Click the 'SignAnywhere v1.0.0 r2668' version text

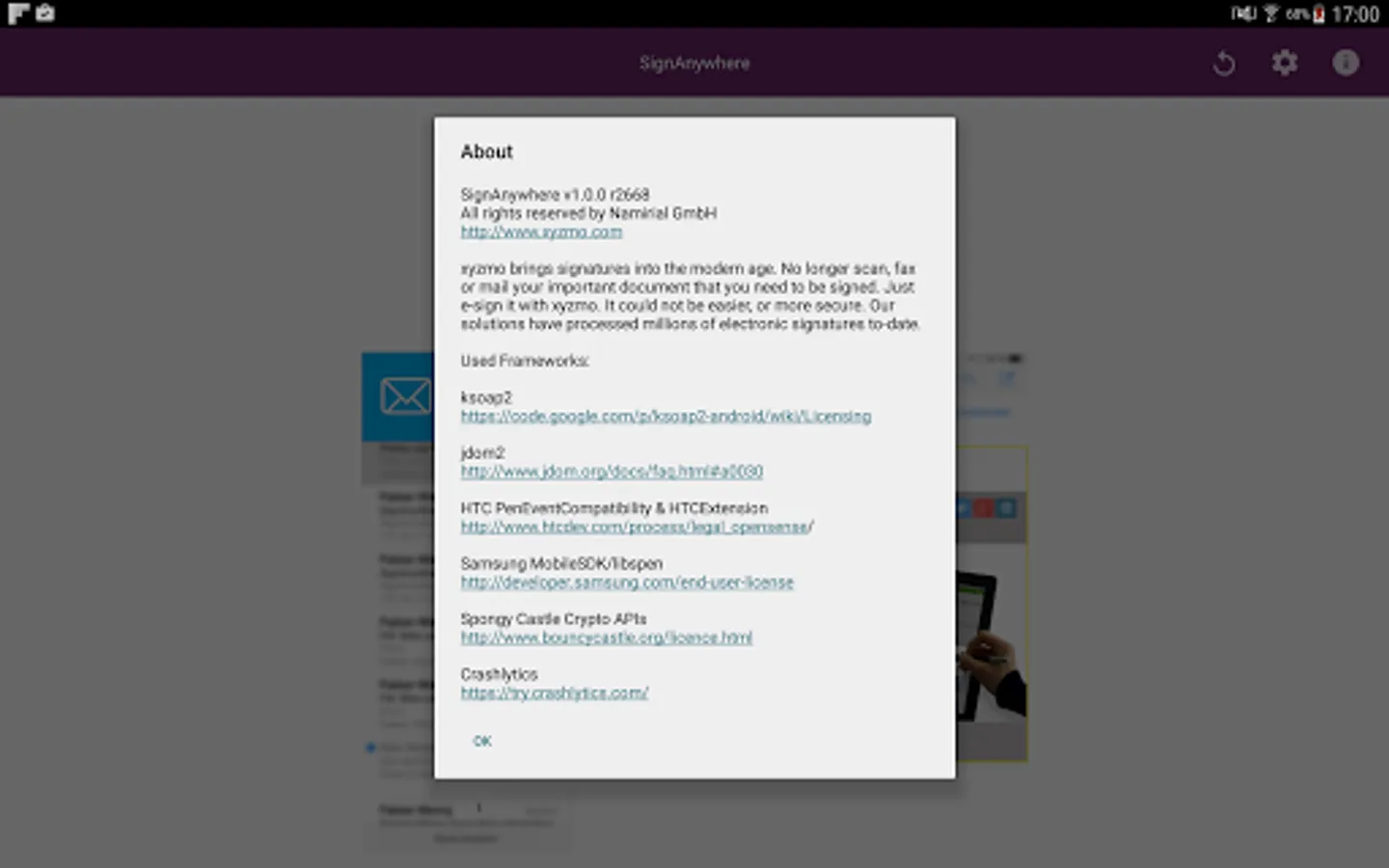555,195
